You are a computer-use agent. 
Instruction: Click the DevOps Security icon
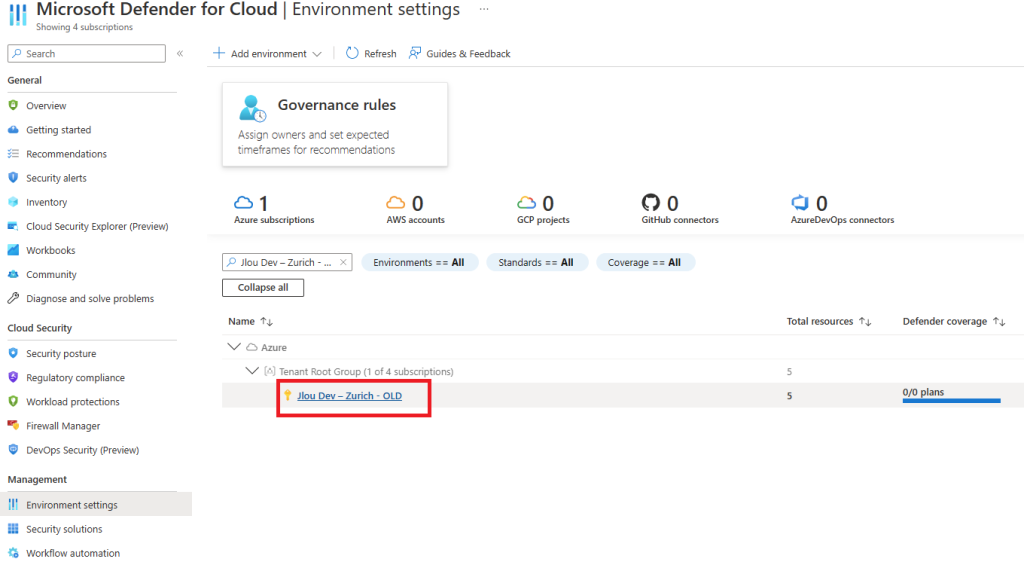(x=13, y=450)
